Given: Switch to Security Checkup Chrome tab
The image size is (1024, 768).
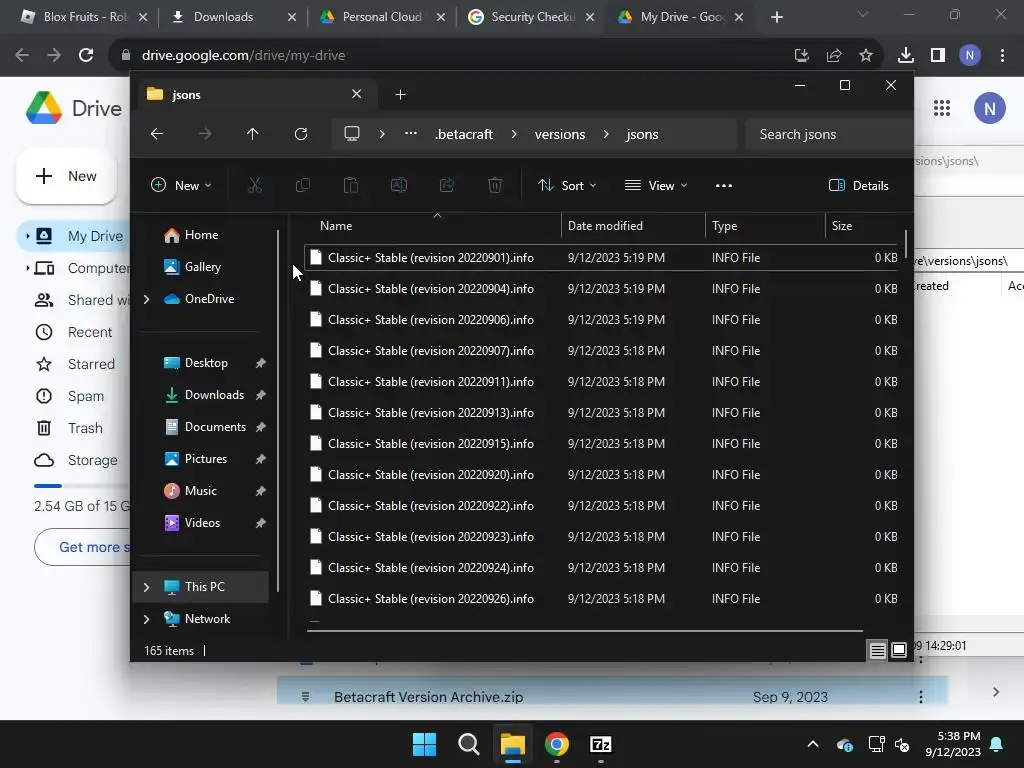Looking at the screenshot, I should click(x=532, y=17).
